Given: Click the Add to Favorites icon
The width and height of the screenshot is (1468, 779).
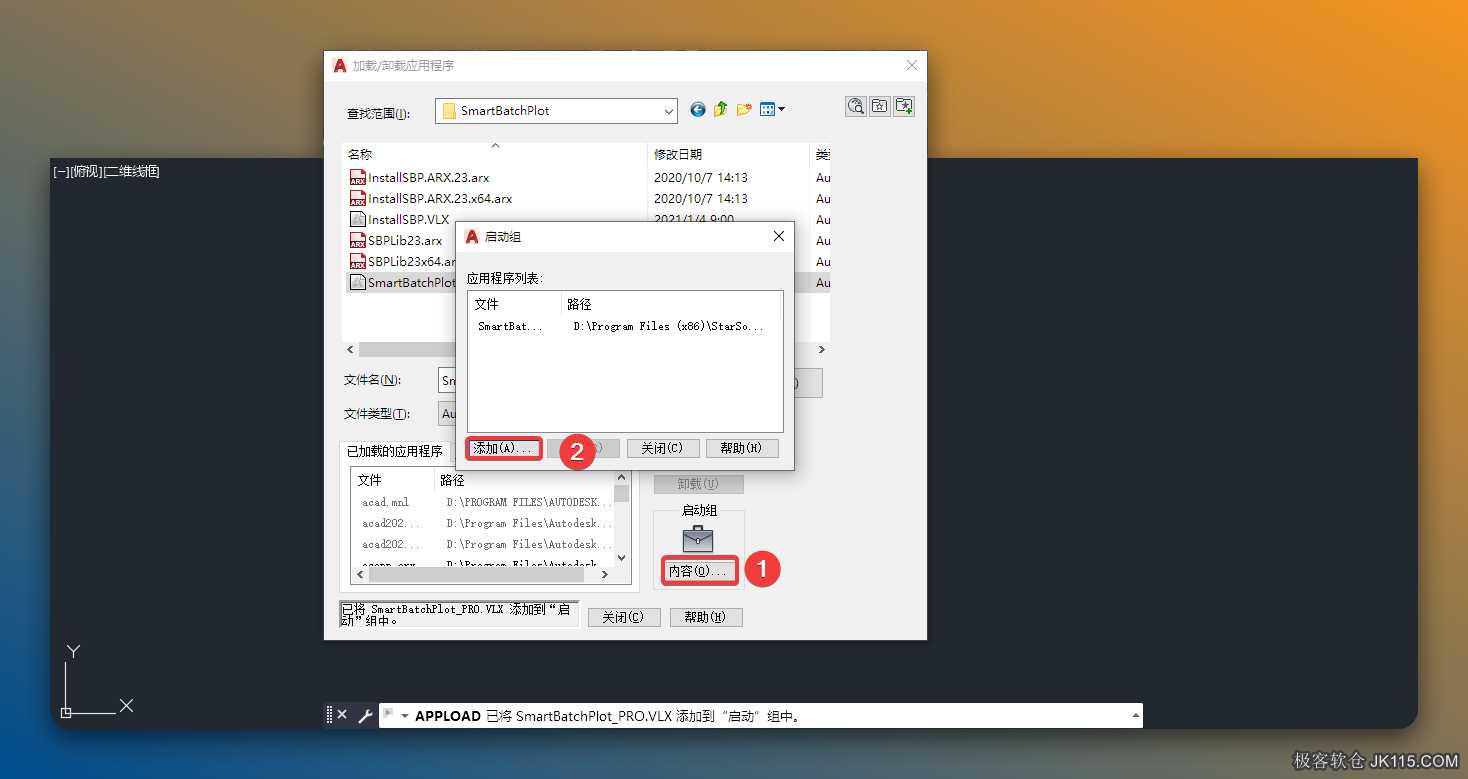Looking at the screenshot, I should point(904,106).
